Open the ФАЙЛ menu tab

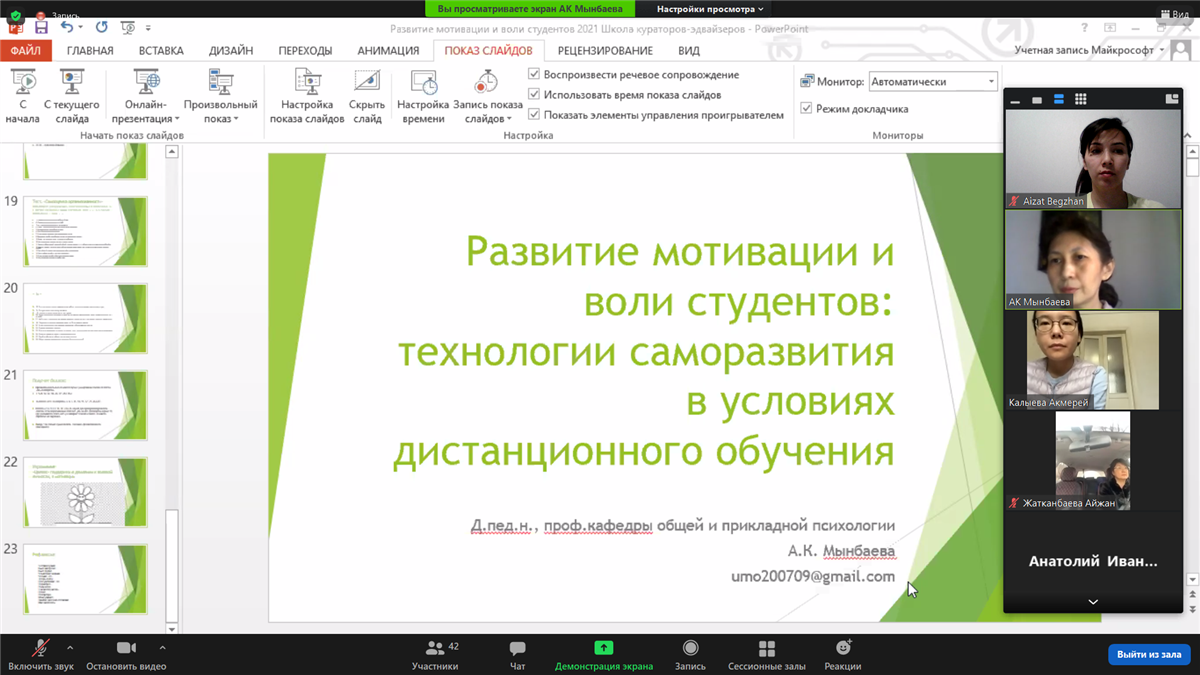point(26,51)
